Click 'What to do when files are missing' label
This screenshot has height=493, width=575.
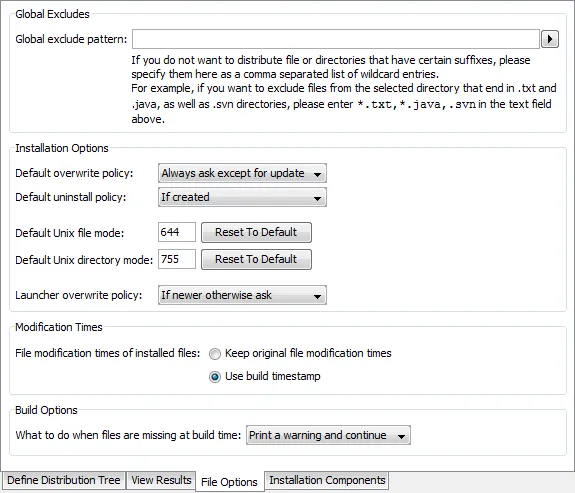pos(128,435)
